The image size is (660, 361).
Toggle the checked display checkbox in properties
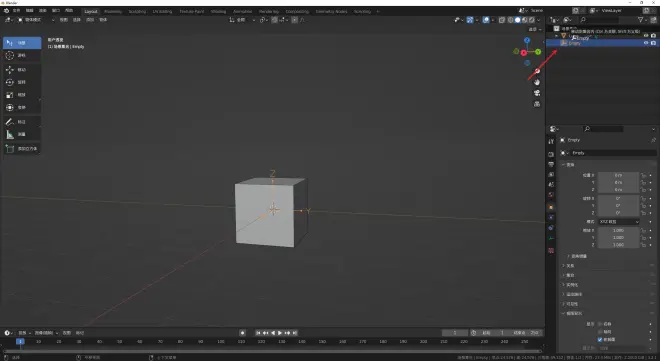coord(600,339)
